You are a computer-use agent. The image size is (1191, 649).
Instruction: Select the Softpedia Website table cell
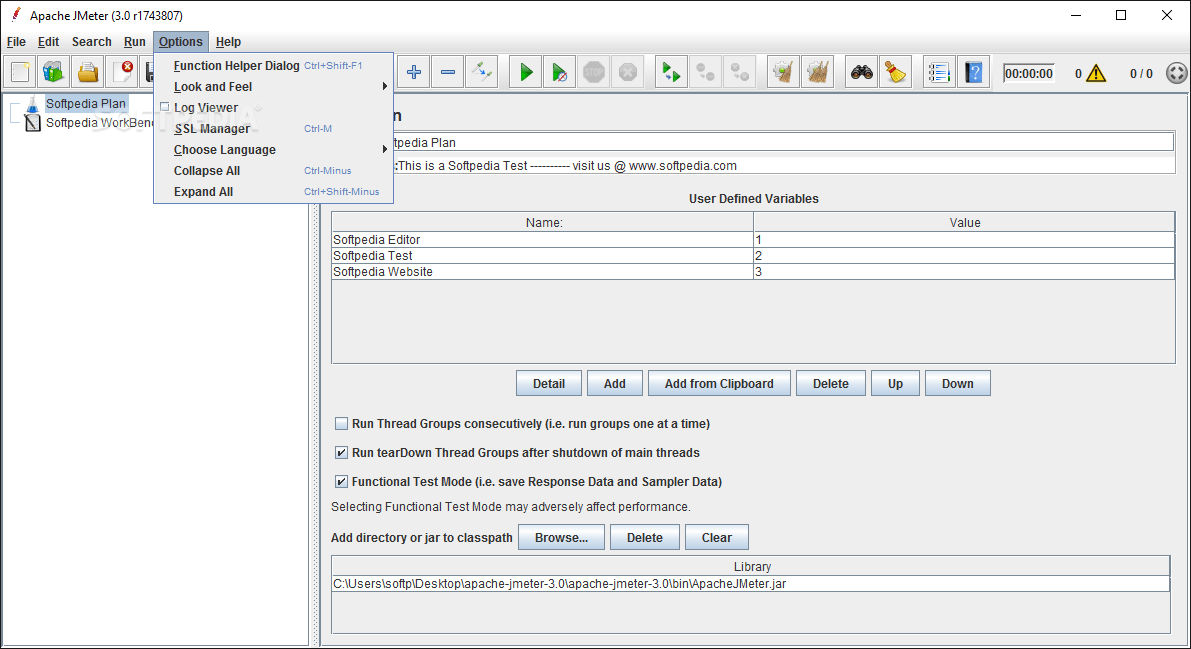[542, 271]
